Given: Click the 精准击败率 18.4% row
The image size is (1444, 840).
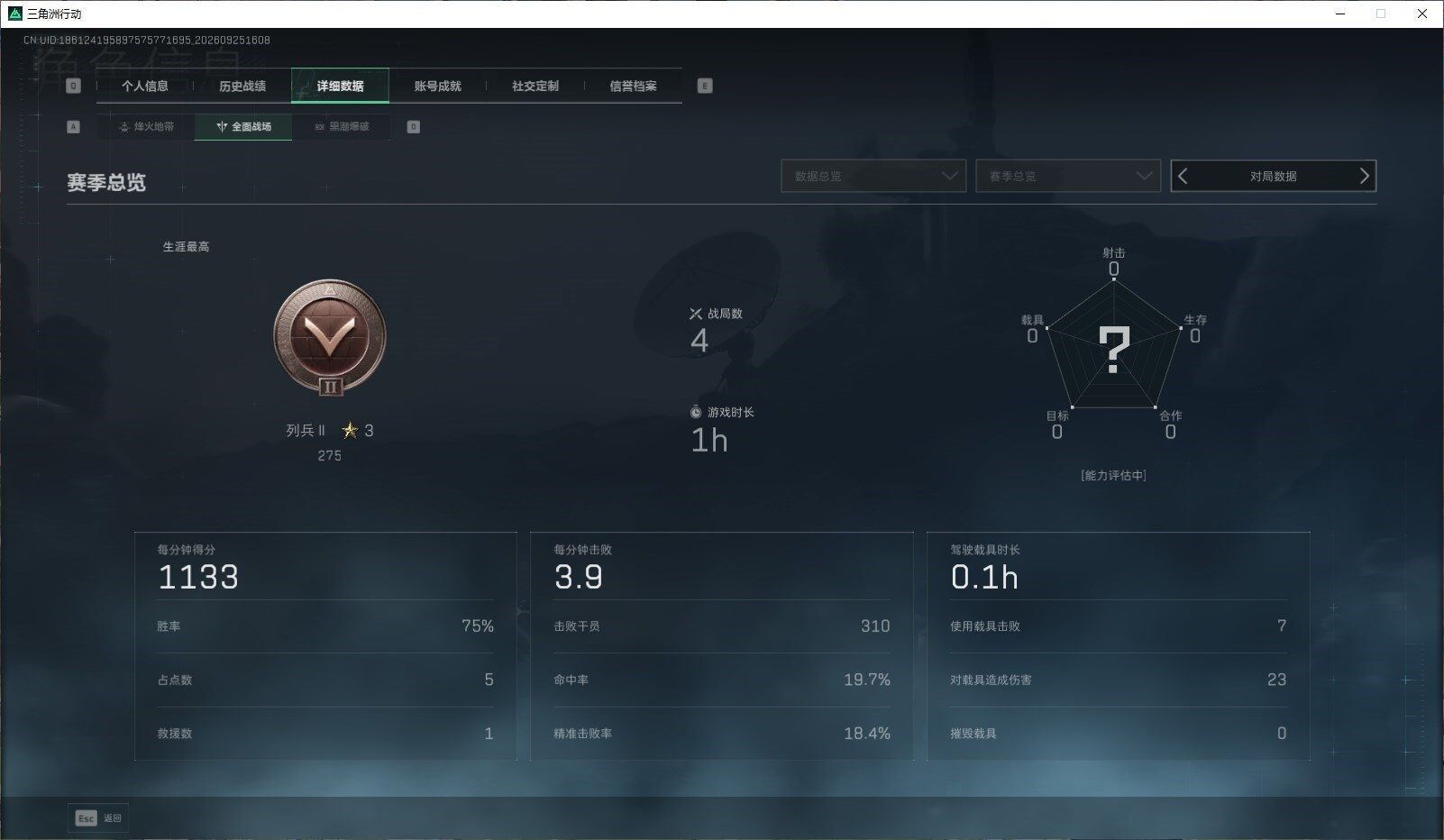Looking at the screenshot, I should pos(722,734).
